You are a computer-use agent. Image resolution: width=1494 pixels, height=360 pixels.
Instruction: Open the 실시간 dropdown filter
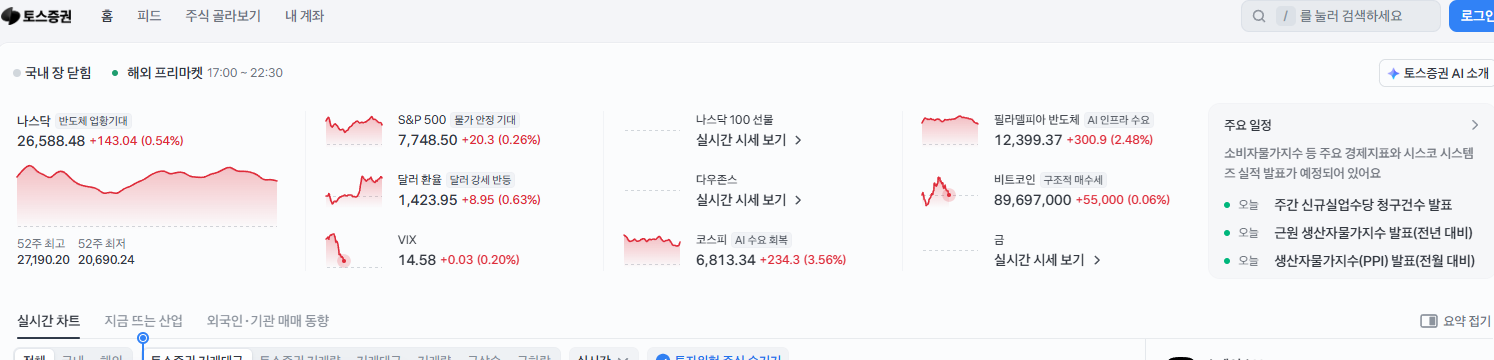click(x=603, y=354)
